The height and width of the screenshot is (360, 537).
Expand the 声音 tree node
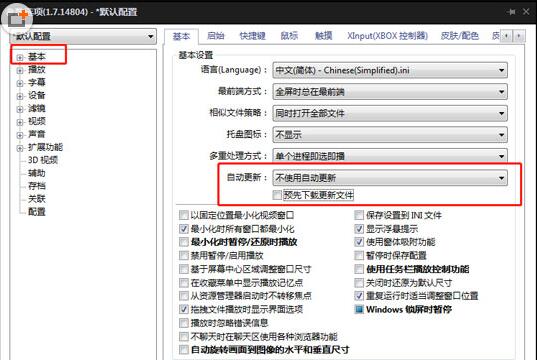tap(20, 135)
